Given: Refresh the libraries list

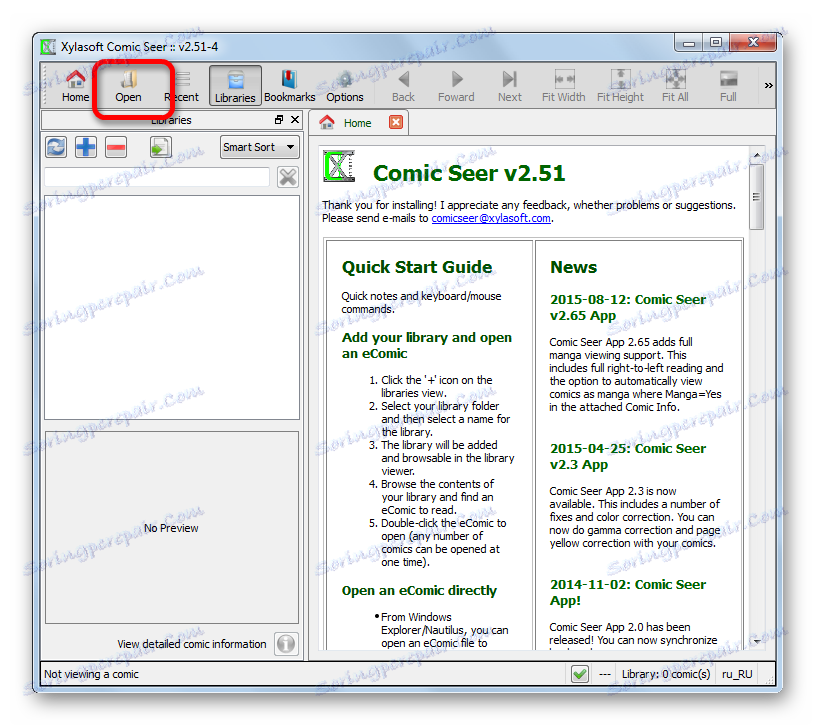Looking at the screenshot, I should tap(56, 147).
